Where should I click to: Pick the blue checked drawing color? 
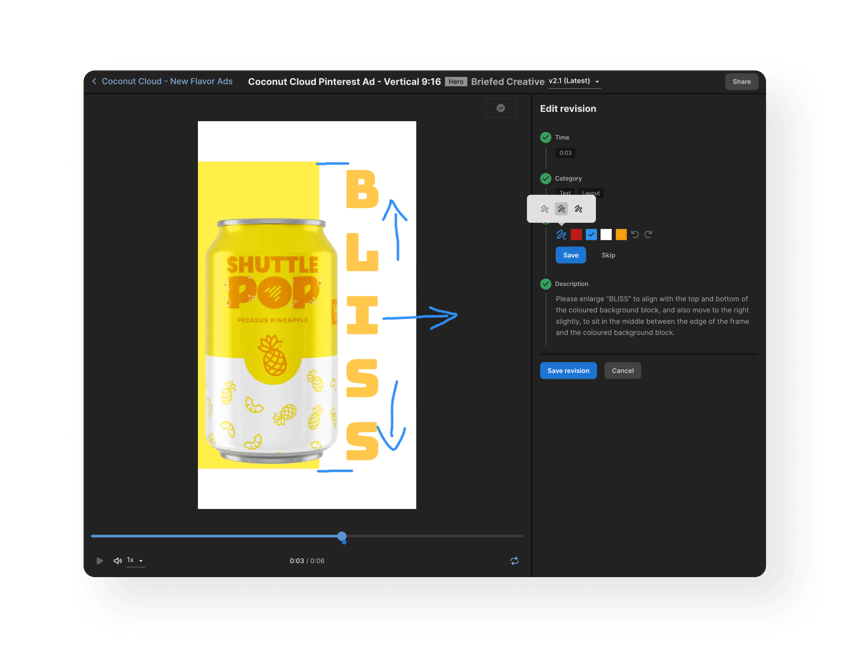[x=591, y=235]
